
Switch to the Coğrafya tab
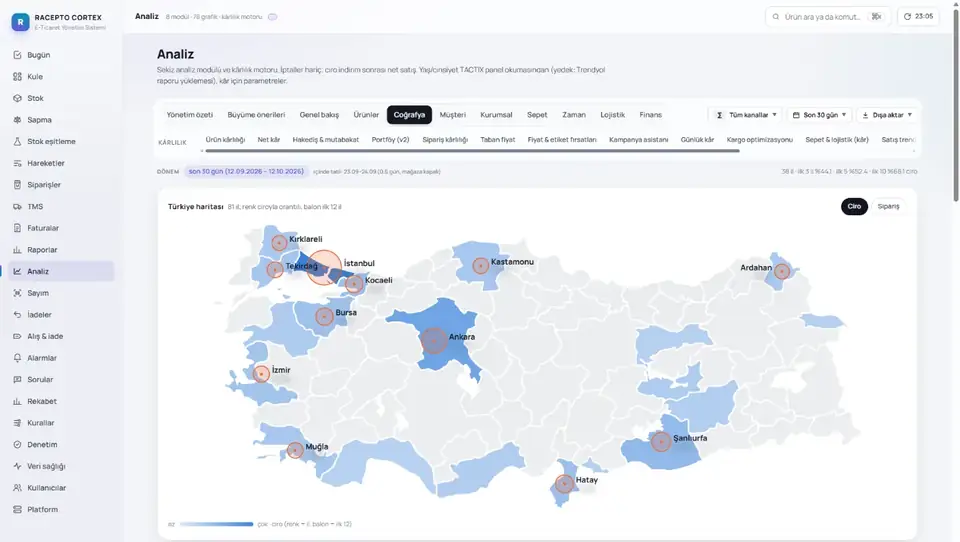tap(409, 115)
